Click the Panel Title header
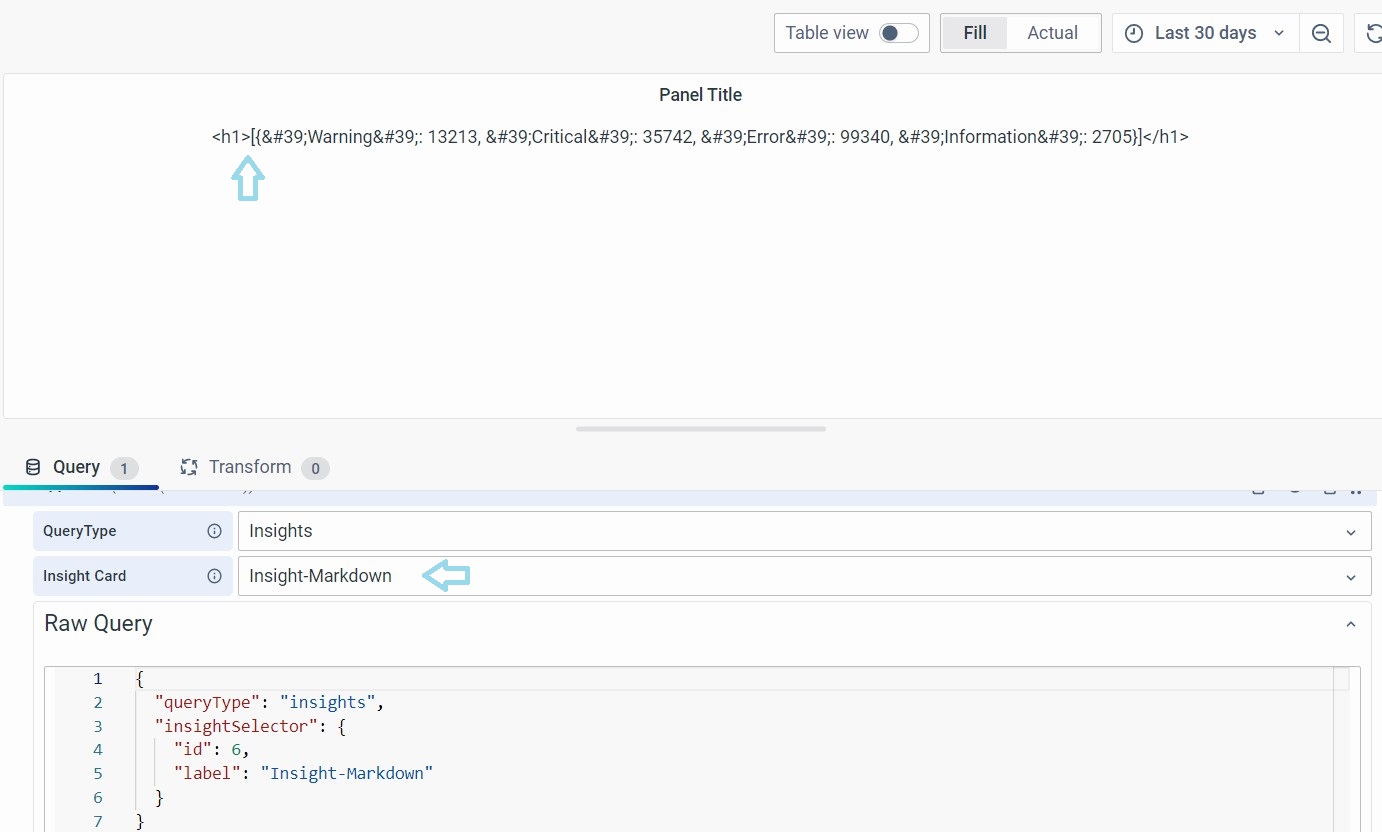 (x=700, y=95)
